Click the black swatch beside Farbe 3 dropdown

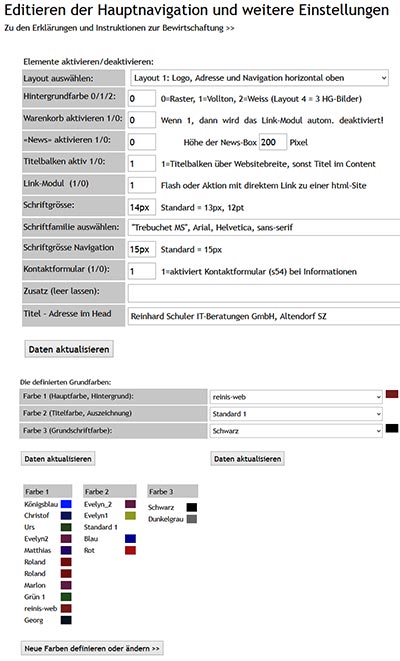(392, 428)
